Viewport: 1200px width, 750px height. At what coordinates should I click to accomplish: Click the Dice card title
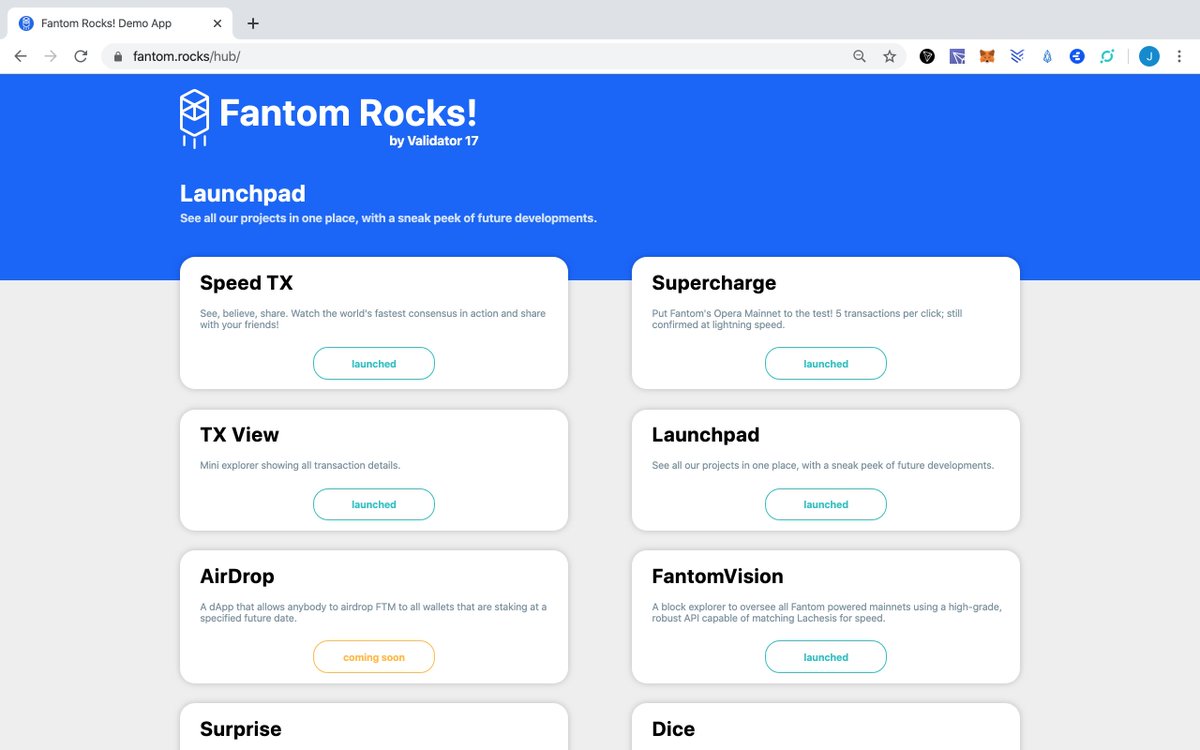point(673,729)
